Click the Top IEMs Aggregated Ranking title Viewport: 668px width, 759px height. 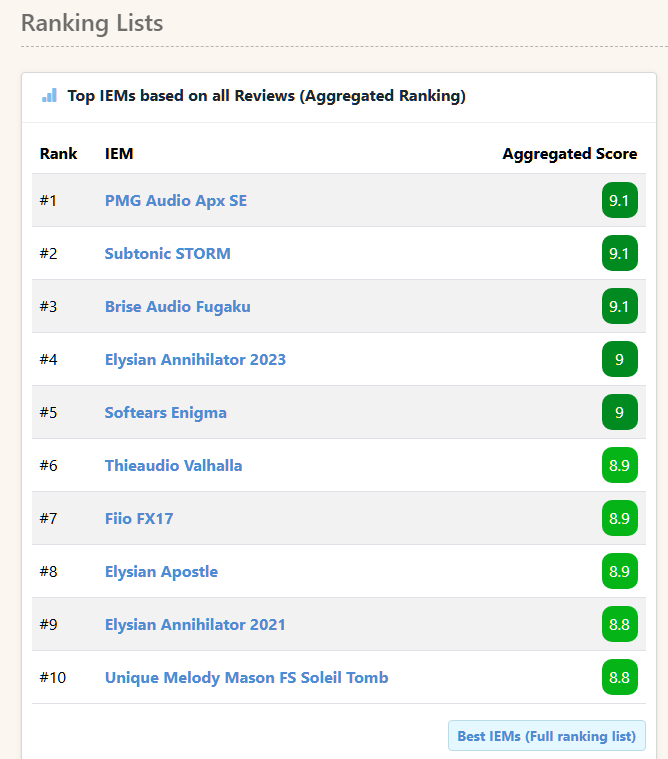tap(266, 96)
